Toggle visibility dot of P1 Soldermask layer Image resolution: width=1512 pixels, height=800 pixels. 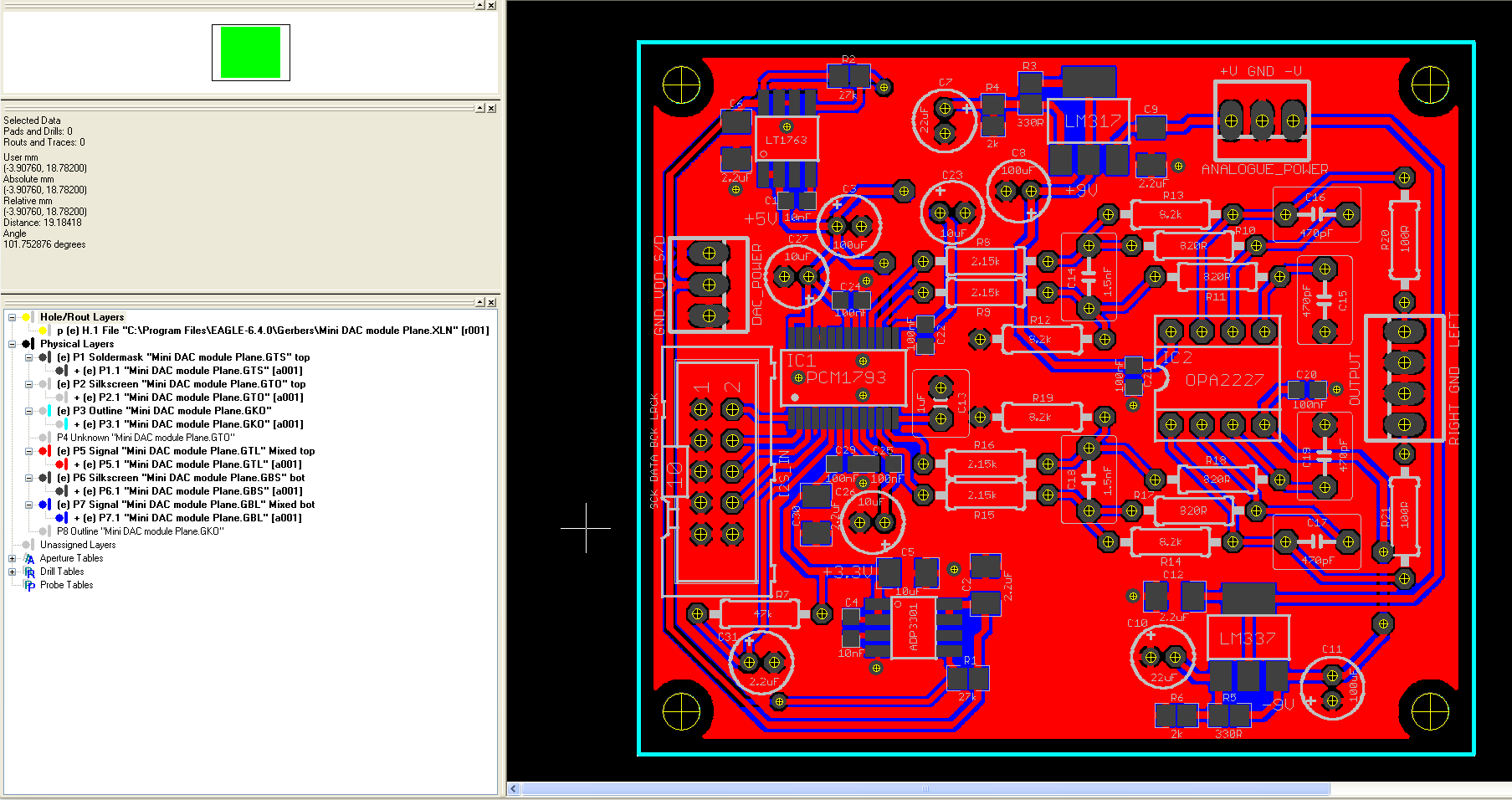[x=43, y=357]
